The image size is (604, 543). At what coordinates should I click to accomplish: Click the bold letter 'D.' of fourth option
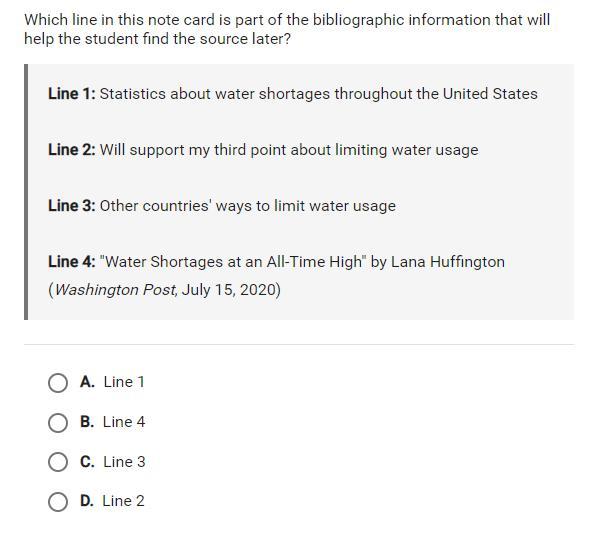point(87,502)
